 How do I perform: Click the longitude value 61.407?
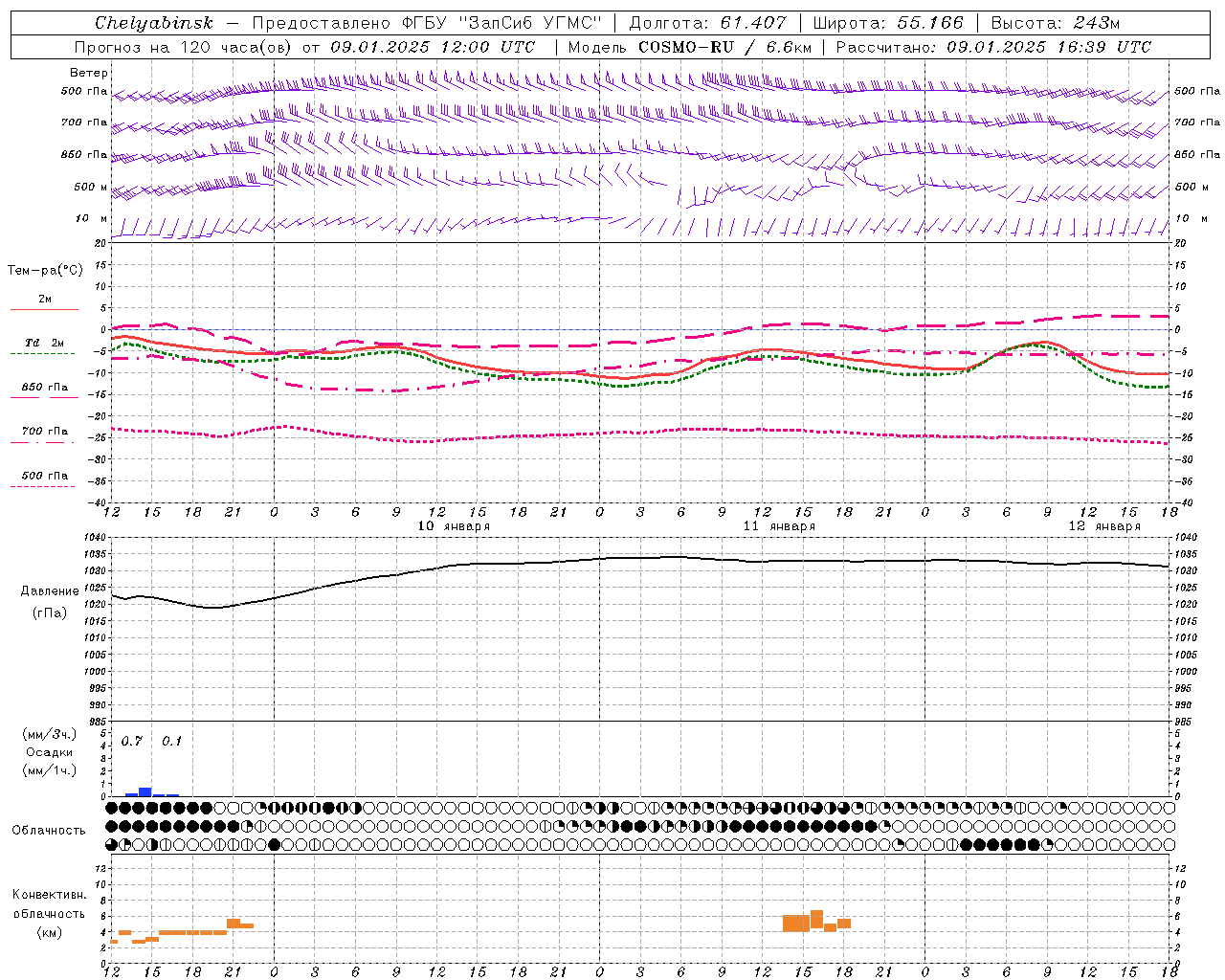(753, 23)
